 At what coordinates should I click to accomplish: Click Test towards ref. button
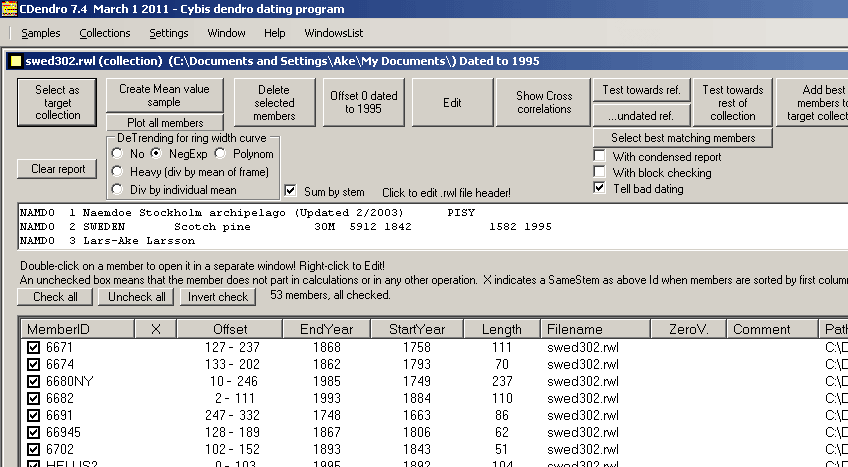coord(641,90)
